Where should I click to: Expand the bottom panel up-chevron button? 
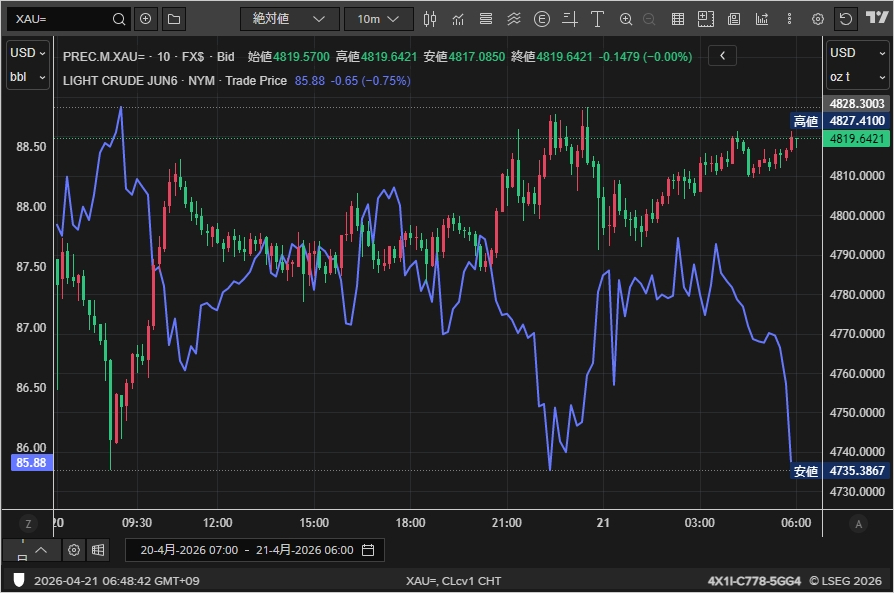[x=41, y=550]
